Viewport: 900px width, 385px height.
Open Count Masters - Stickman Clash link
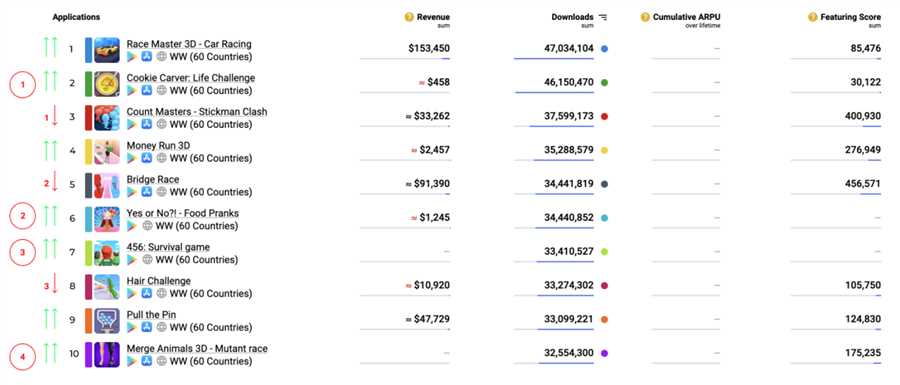(x=197, y=111)
